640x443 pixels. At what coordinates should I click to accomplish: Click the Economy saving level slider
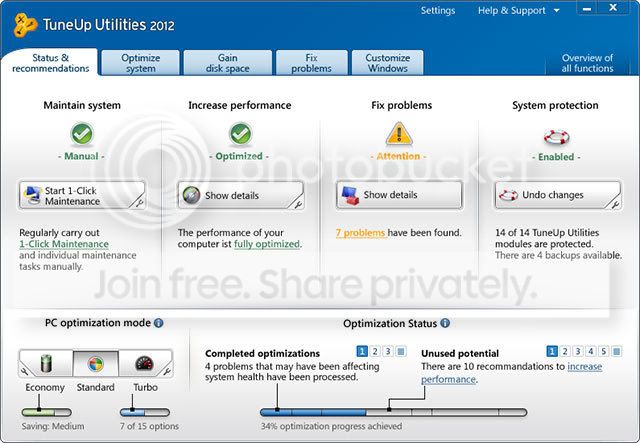click(x=46, y=412)
